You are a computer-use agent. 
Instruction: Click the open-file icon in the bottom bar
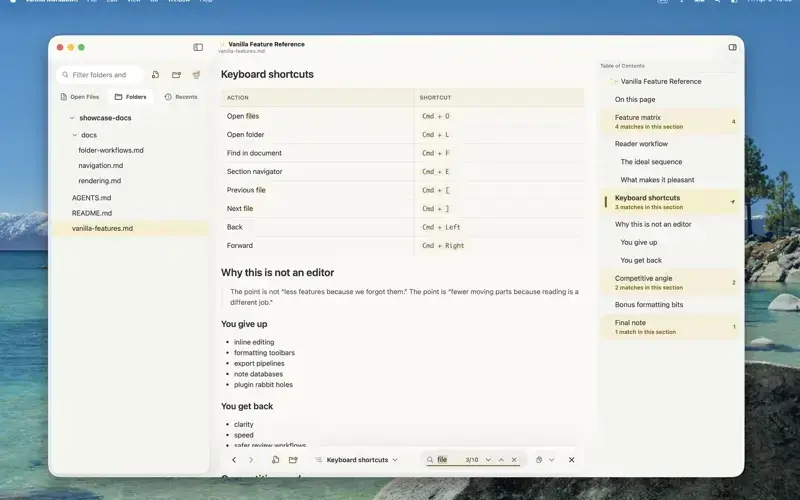tap(276, 460)
